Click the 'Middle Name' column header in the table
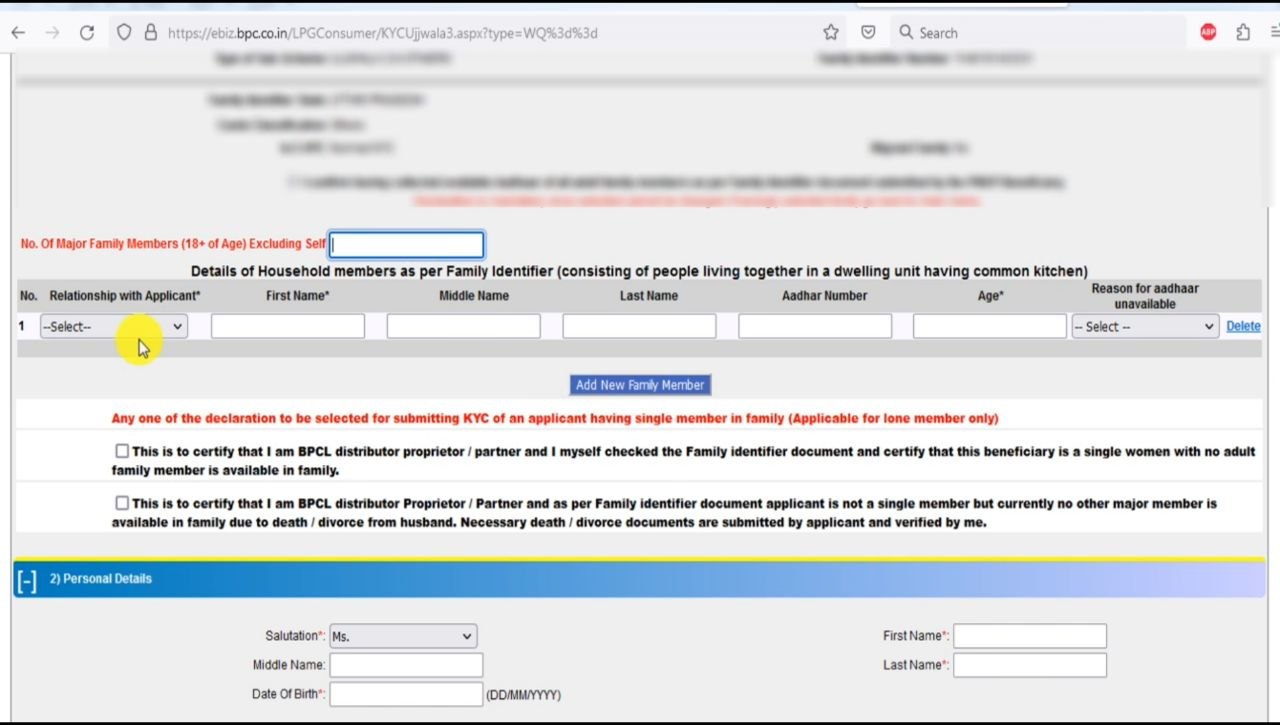Screen dimensions: 1280x725 (x=474, y=296)
